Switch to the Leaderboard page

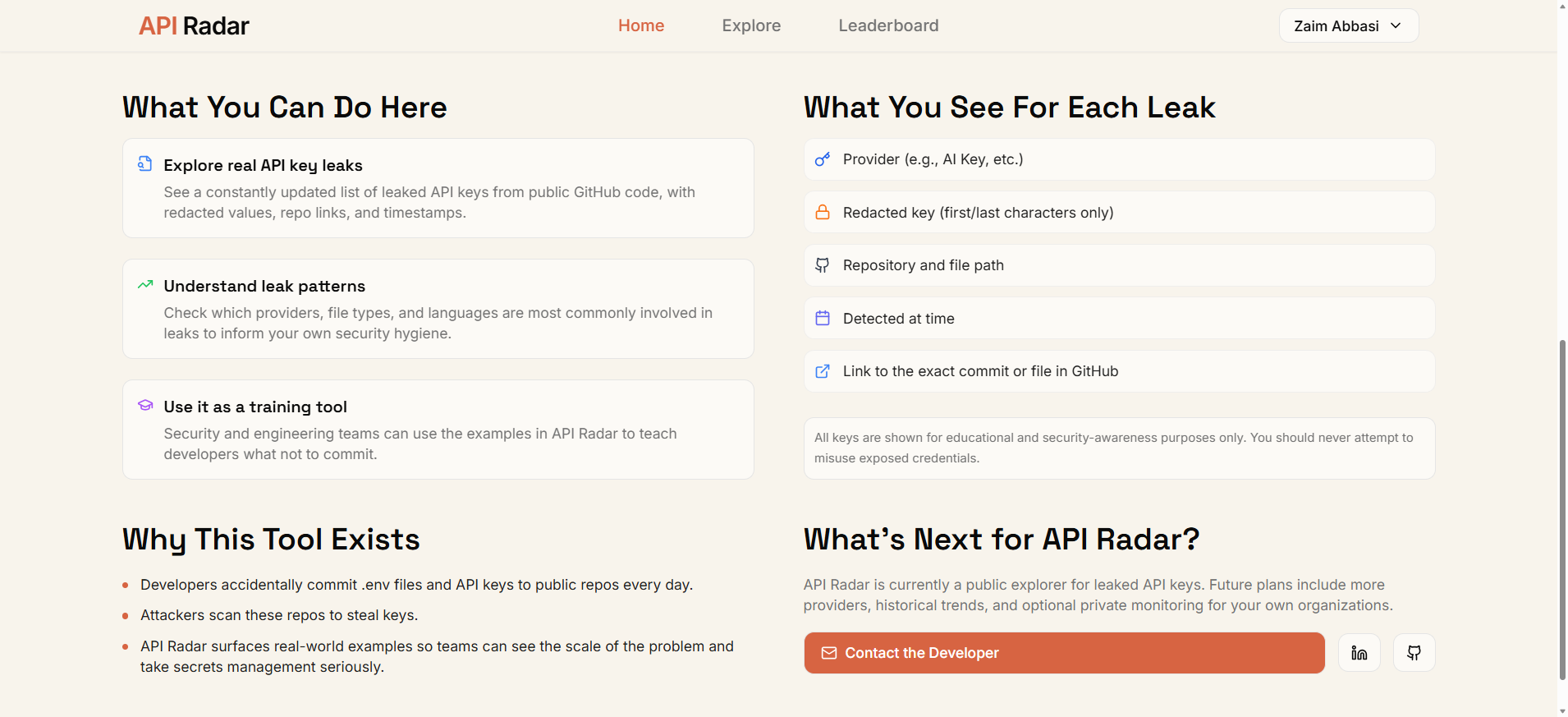[888, 26]
